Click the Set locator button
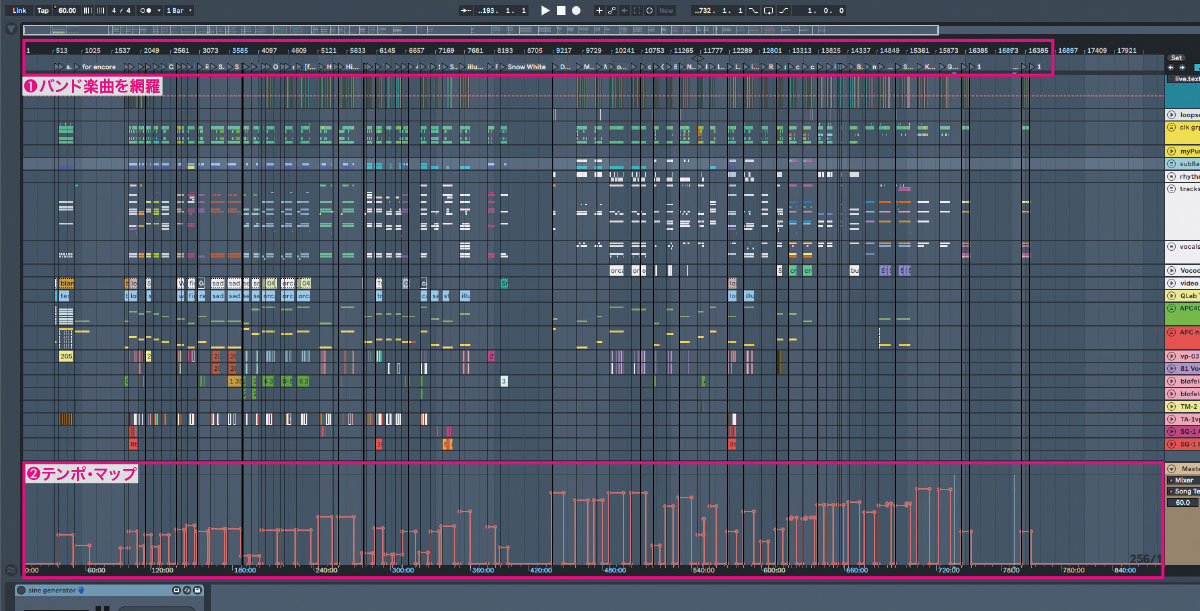1200x611 pixels. [x=1177, y=58]
